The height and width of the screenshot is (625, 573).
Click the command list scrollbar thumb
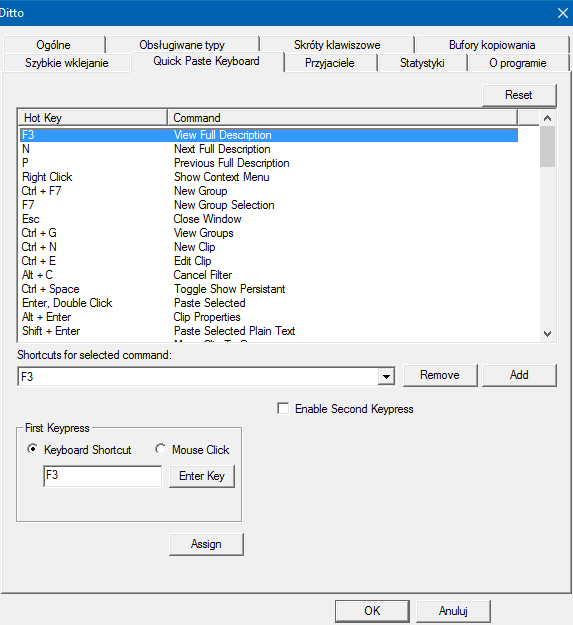[547, 147]
